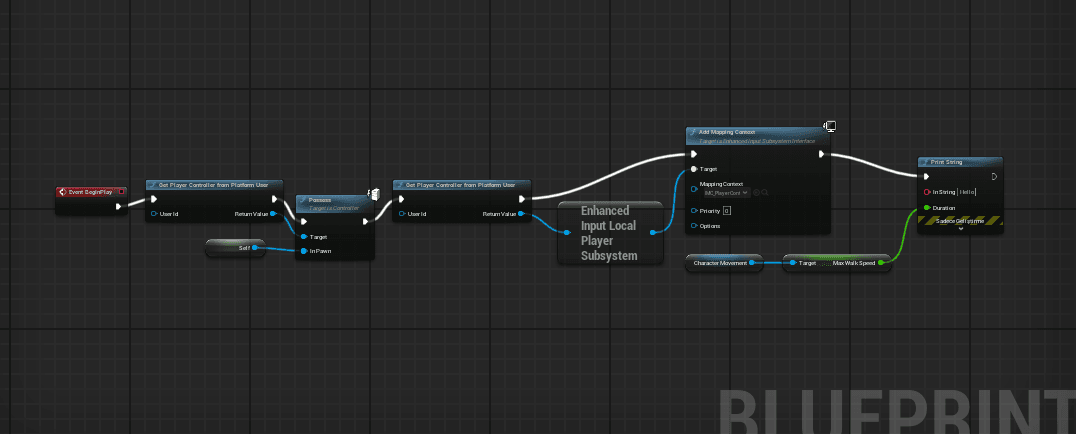Click the red delegate pin on Event BeginPlay

point(121,192)
